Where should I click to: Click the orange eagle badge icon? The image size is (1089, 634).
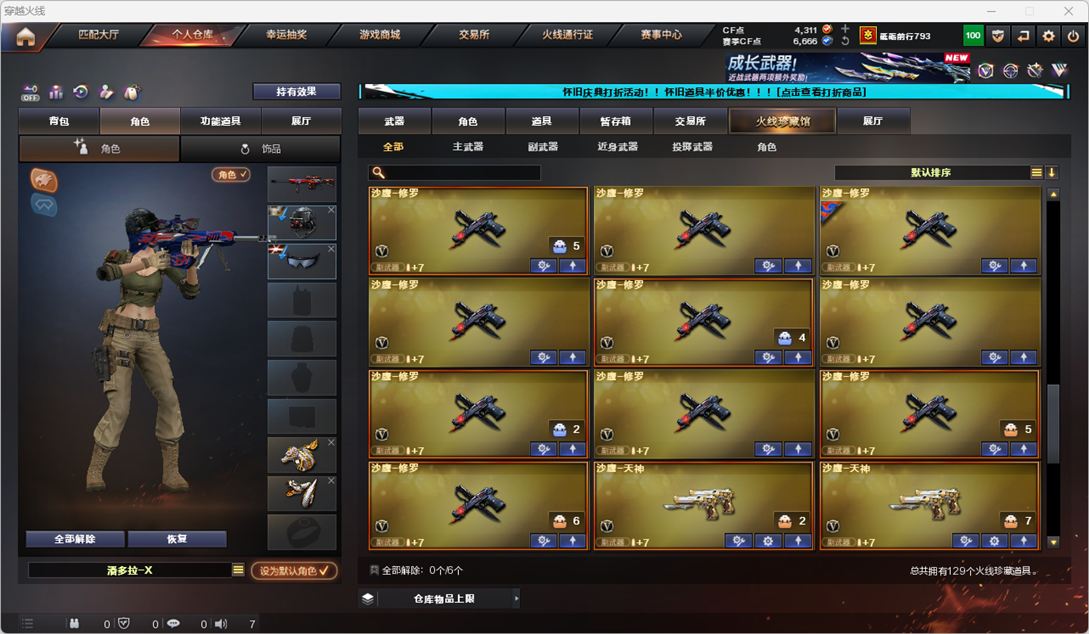[x=44, y=181]
